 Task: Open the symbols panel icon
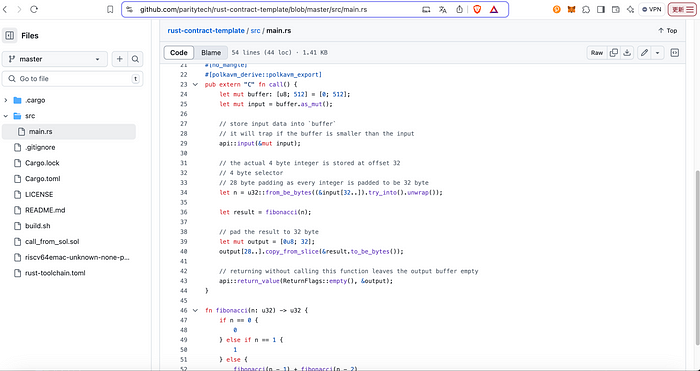[675, 53]
